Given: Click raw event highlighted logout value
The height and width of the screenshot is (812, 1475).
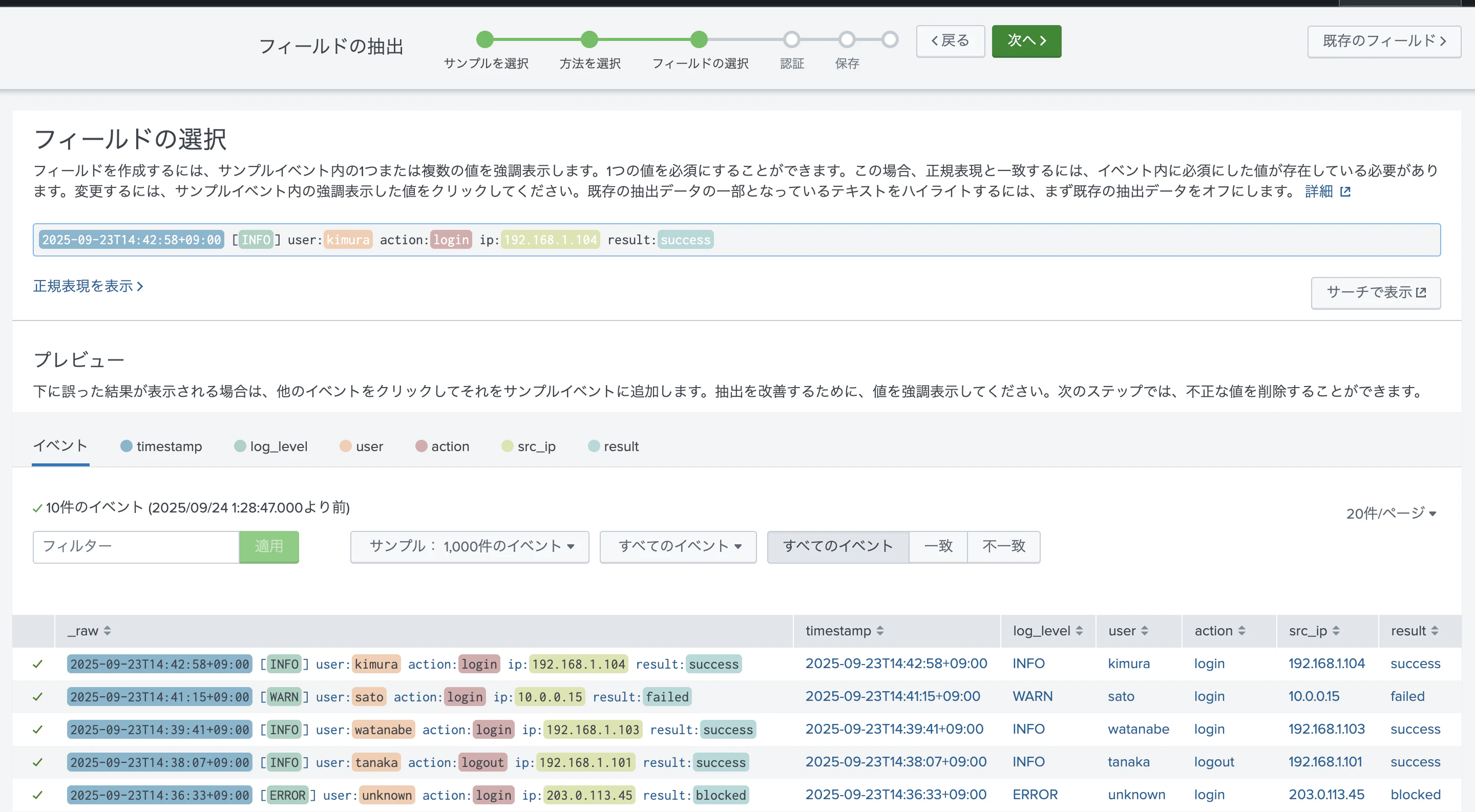Looking at the screenshot, I should 482,762.
